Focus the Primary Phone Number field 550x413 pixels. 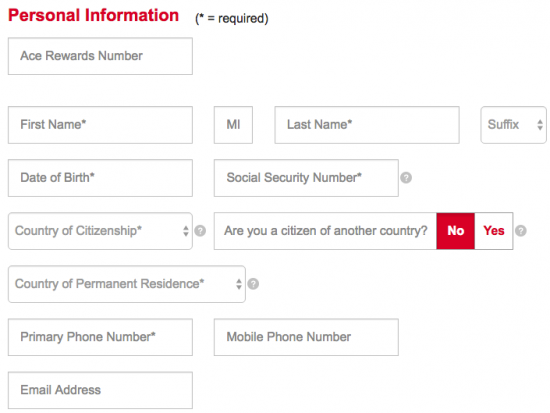[x=100, y=337]
